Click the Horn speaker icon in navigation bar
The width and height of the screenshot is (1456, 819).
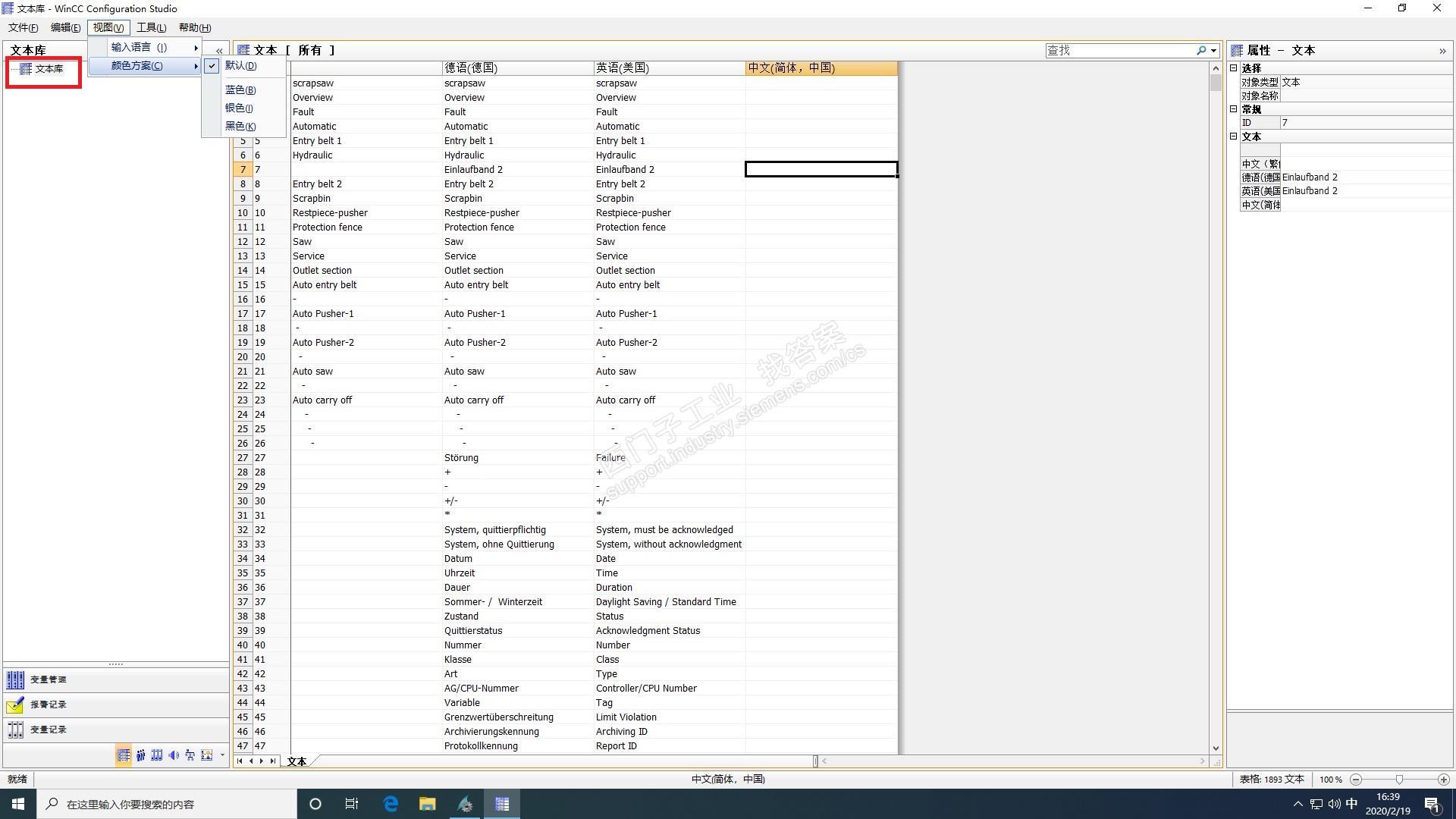[x=174, y=755]
